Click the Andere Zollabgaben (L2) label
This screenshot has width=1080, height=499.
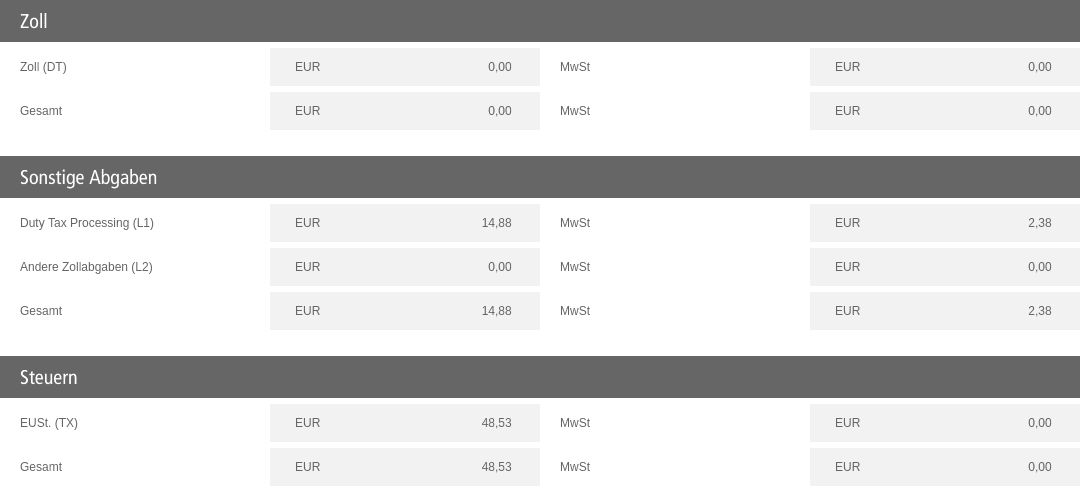pyautogui.click(x=86, y=267)
